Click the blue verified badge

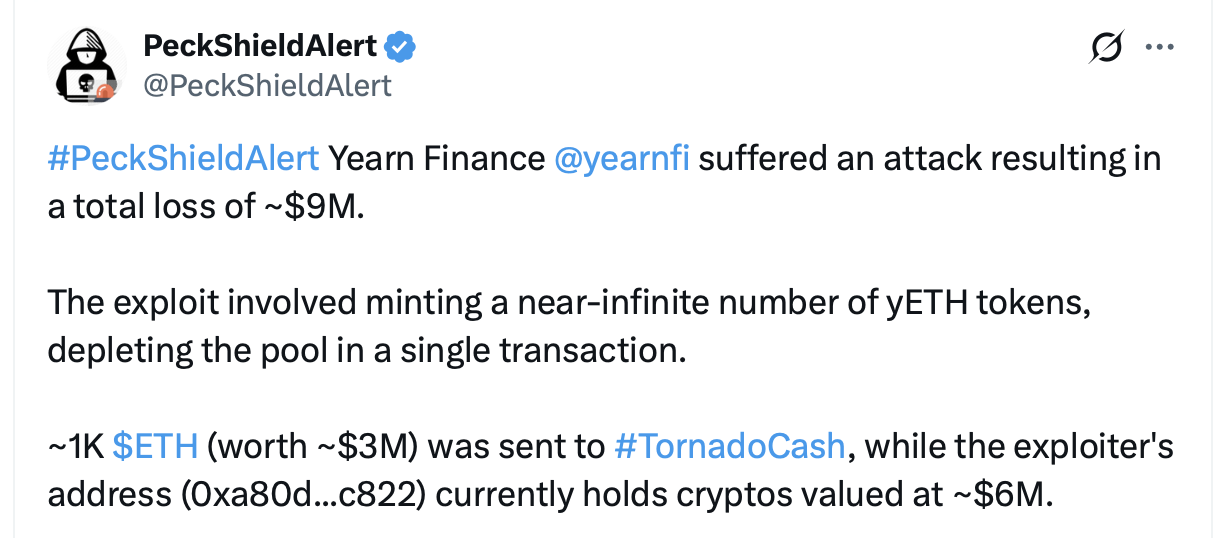[x=402, y=45]
